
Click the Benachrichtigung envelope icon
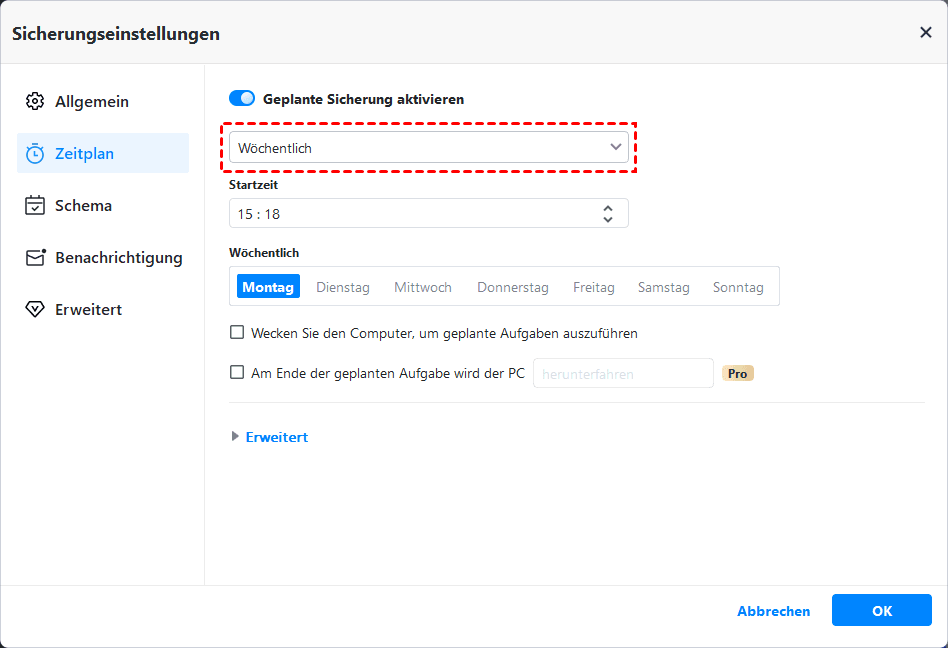(x=36, y=258)
